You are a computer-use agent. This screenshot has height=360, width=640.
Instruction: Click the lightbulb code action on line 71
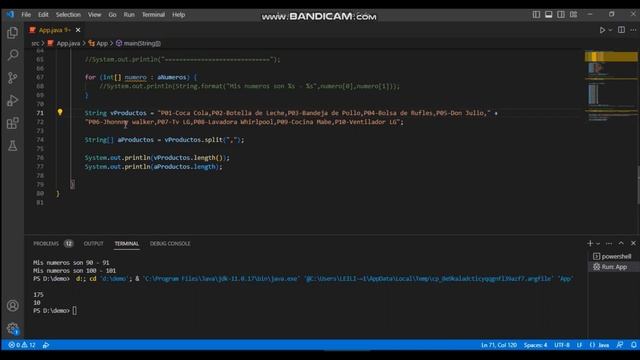click(60, 112)
